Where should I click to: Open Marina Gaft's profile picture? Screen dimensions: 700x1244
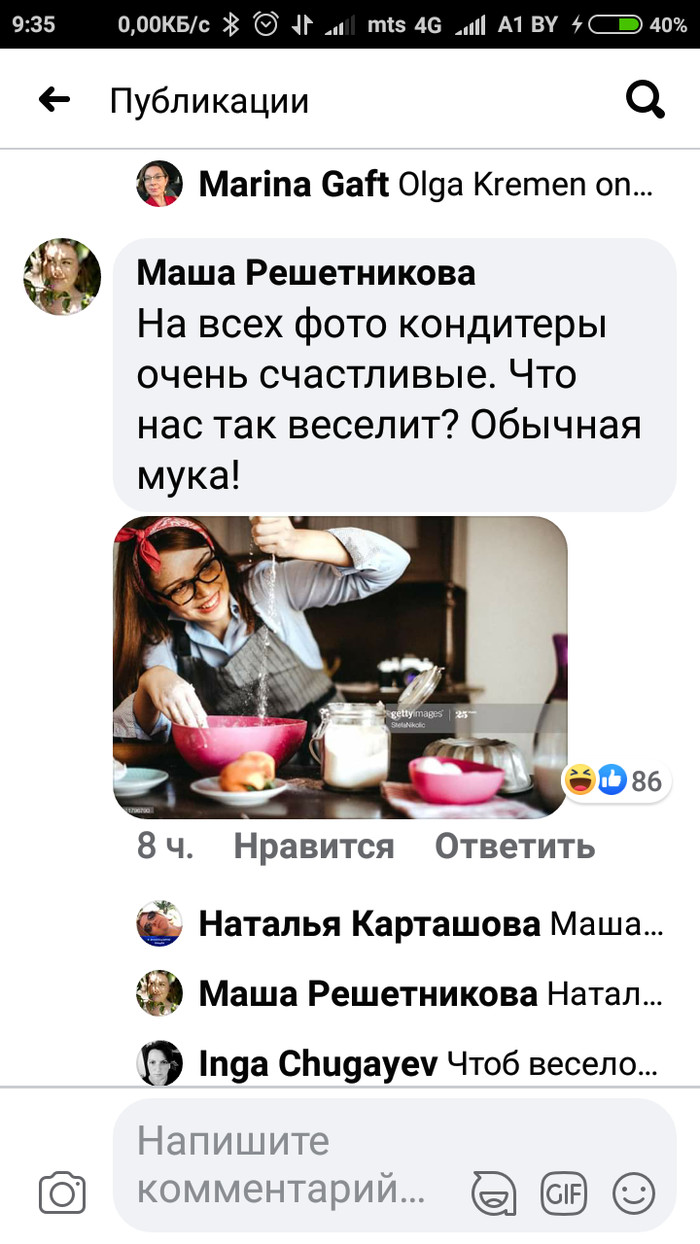[159, 184]
